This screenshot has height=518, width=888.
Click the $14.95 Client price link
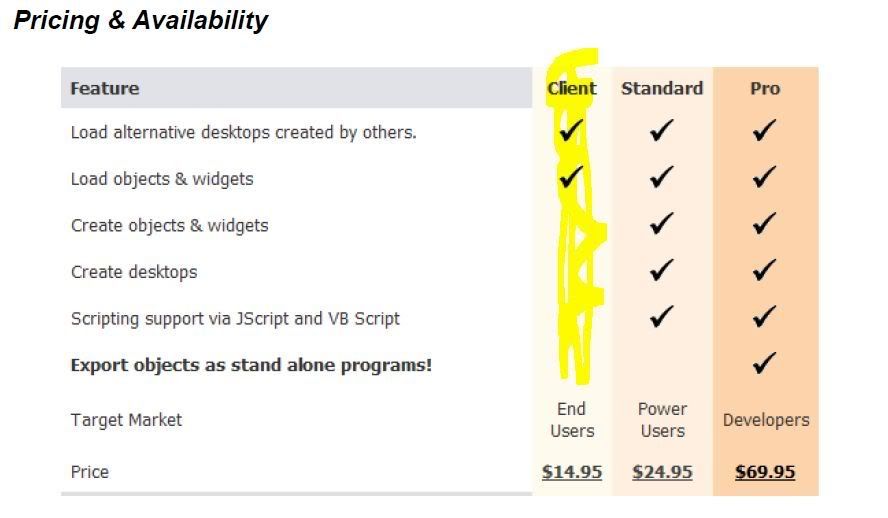[571, 472]
